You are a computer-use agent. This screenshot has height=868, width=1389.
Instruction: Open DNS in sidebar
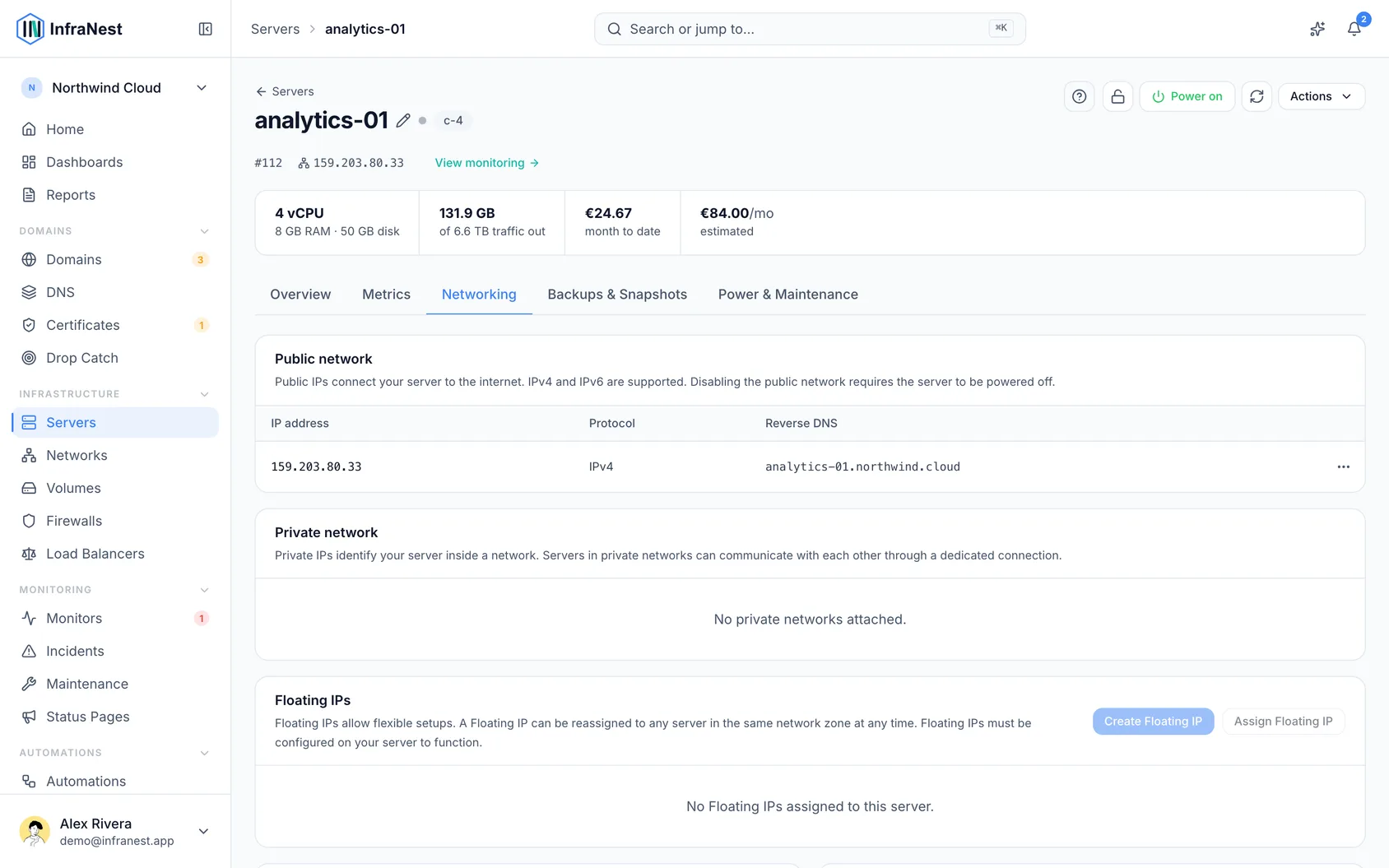pos(115,292)
